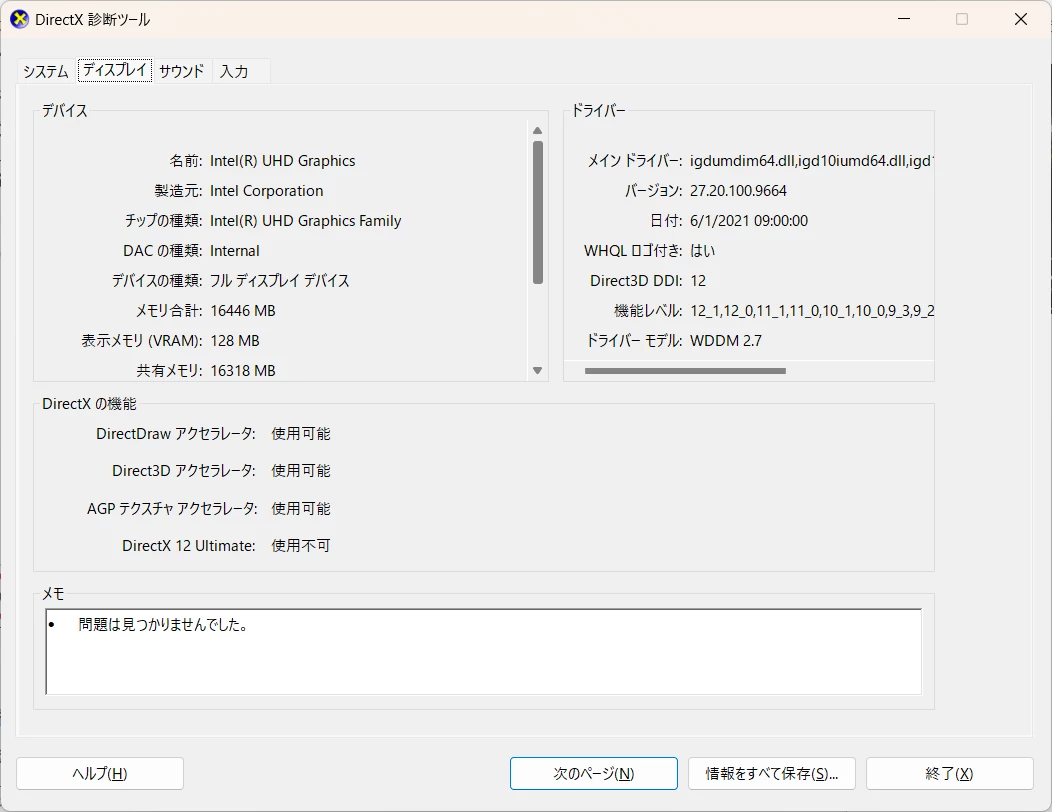Go to next page with 次のページ(N)
This screenshot has height=812, width=1052.
[x=594, y=774]
